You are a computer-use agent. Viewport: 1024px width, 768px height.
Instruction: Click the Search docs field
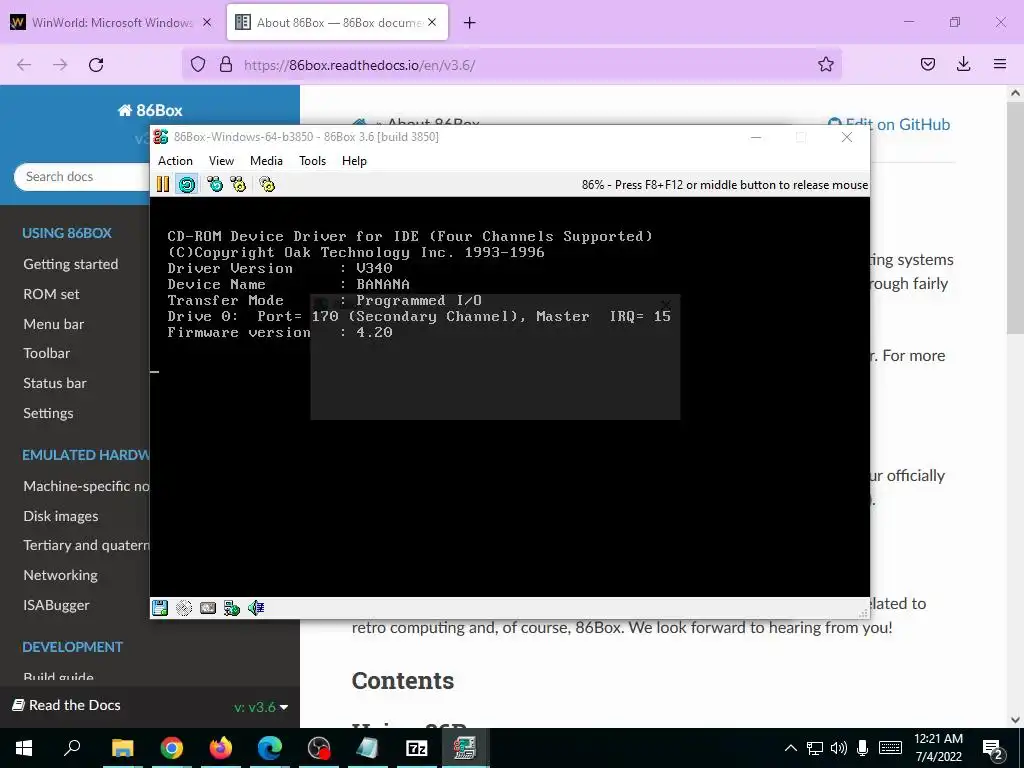point(82,177)
